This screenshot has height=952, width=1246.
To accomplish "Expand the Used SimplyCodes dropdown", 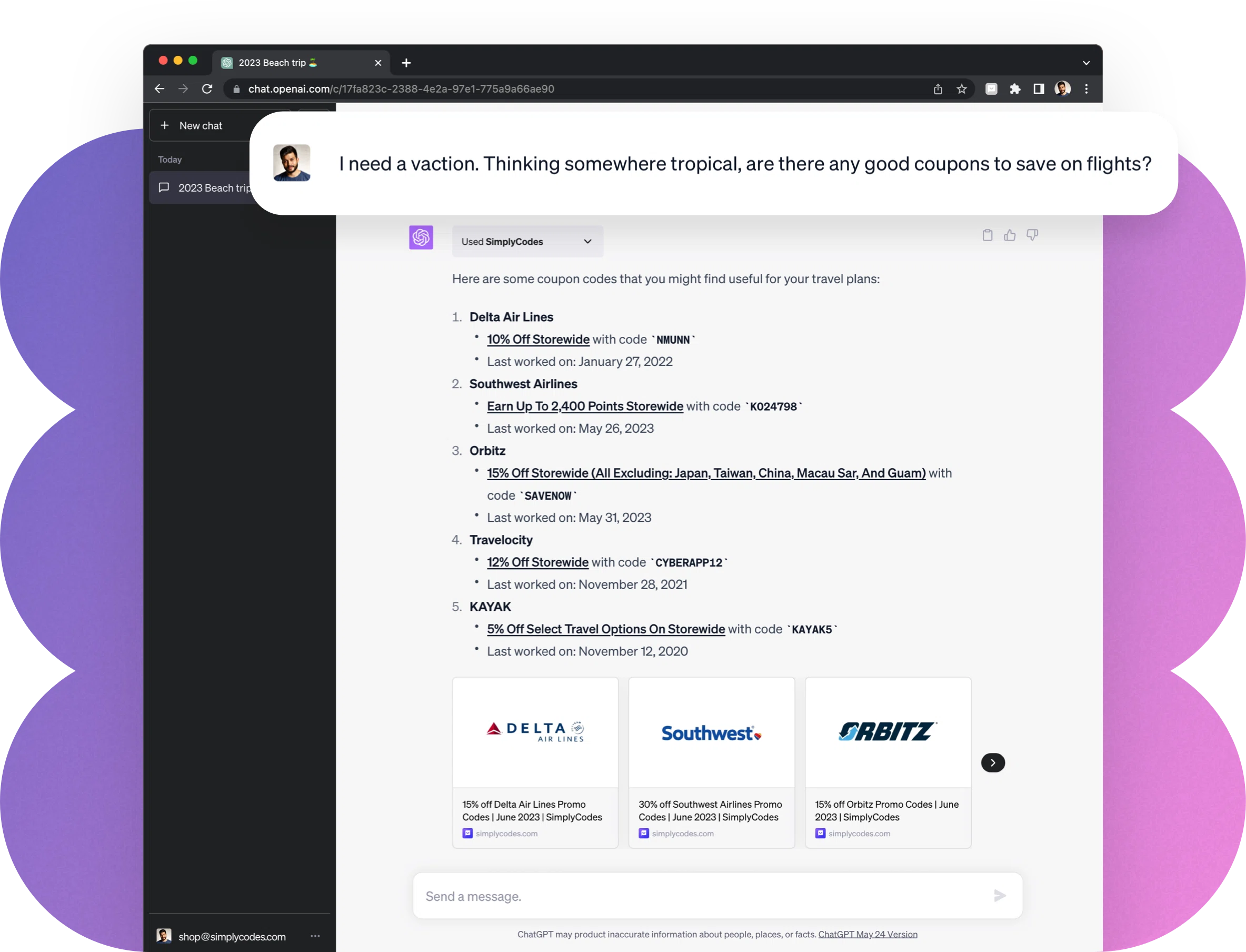I will point(527,241).
